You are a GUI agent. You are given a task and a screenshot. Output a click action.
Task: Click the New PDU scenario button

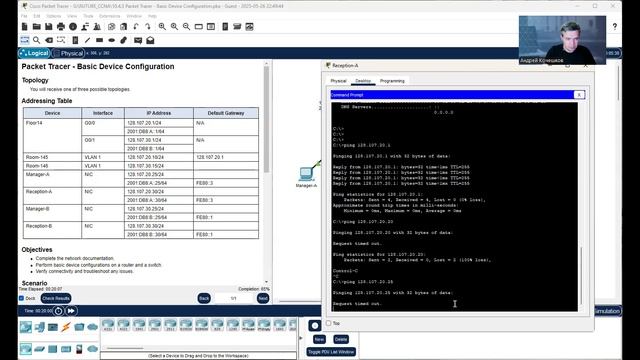[x=319, y=339]
